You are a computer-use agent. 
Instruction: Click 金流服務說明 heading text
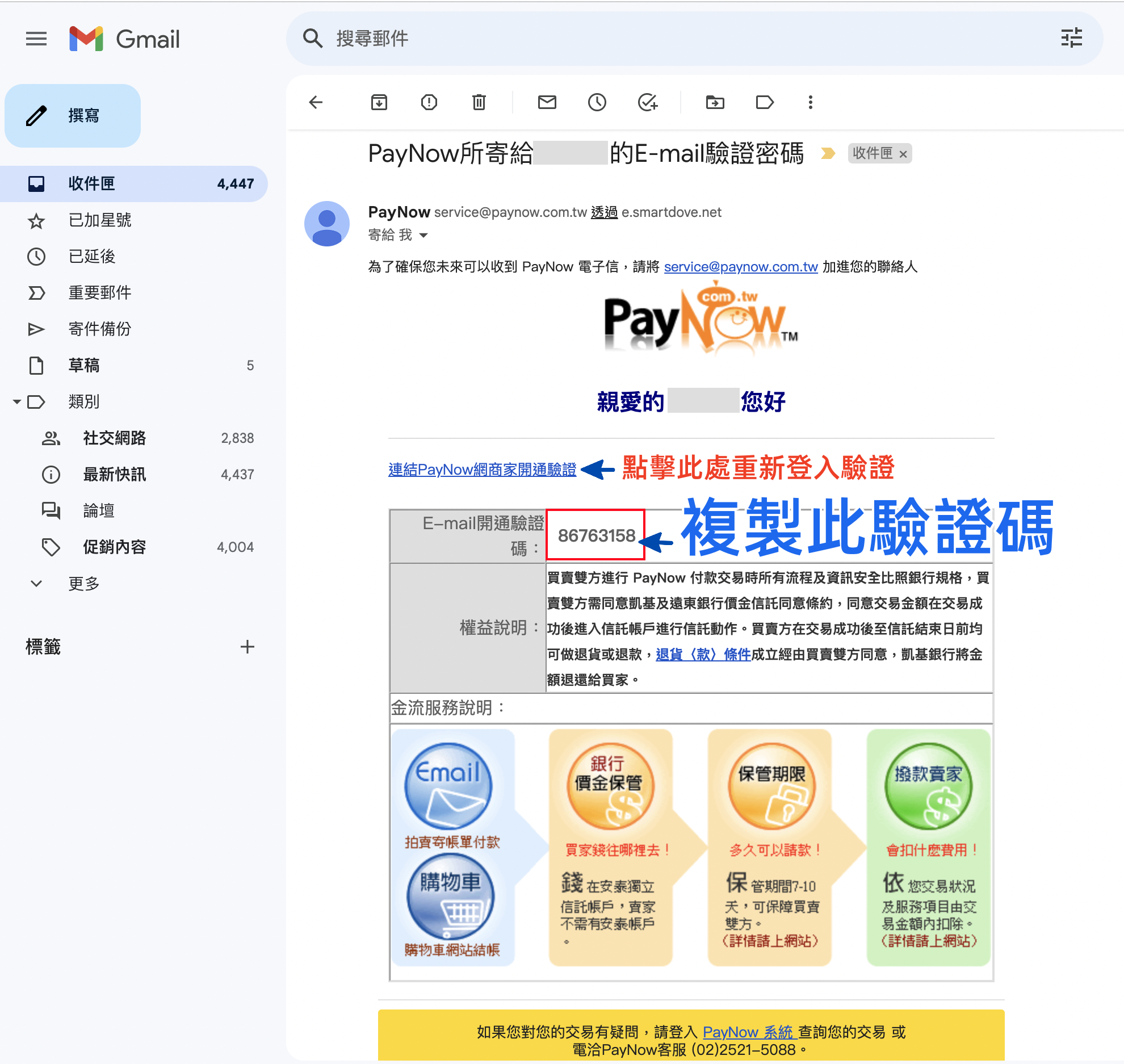(x=448, y=708)
